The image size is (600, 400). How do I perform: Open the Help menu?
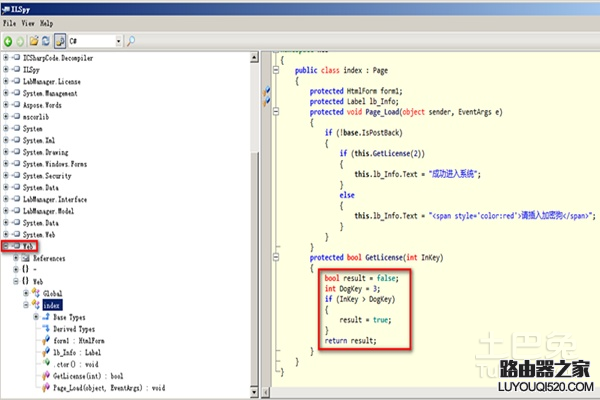pos(46,23)
